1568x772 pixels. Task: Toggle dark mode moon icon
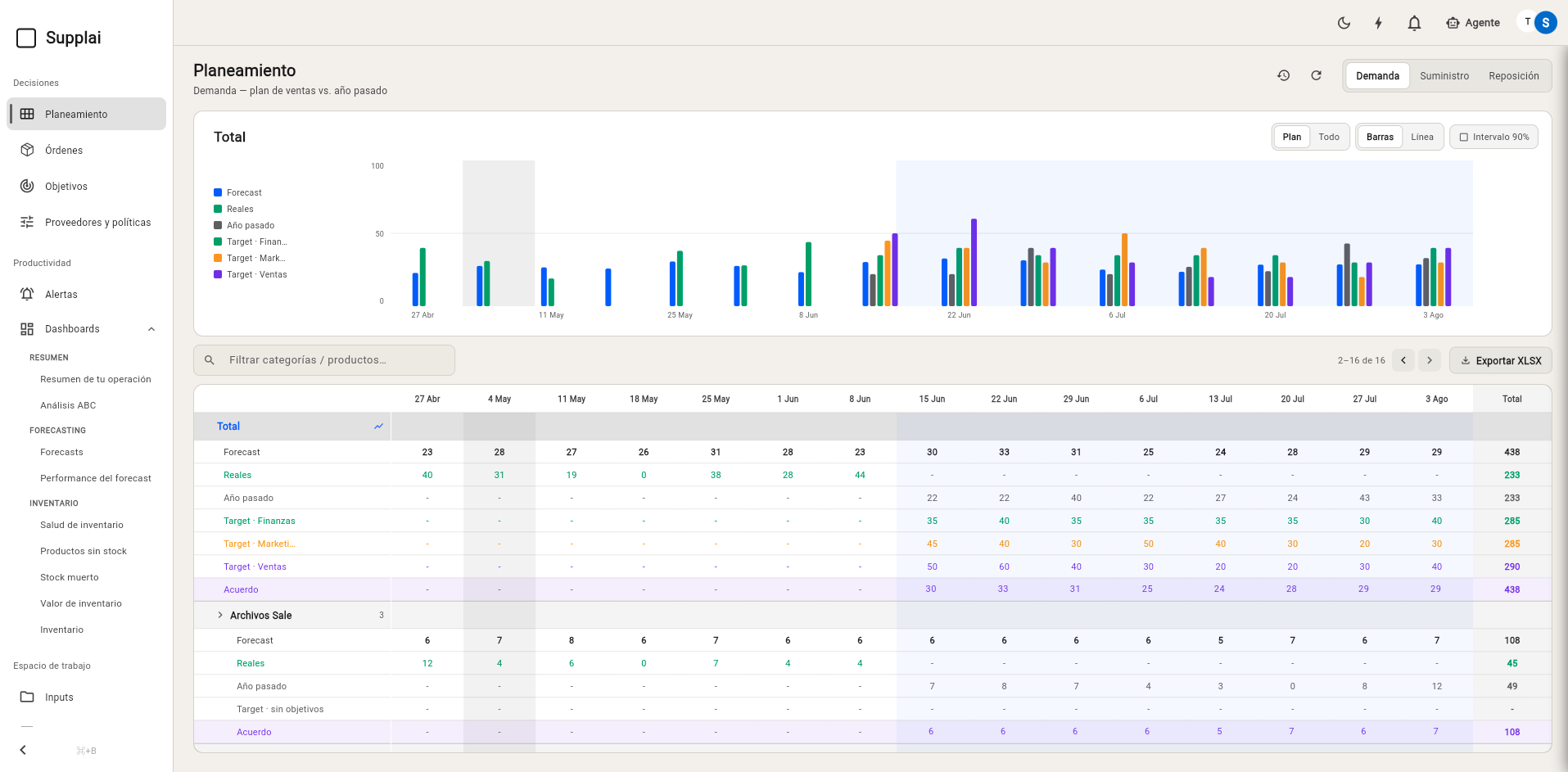coord(1344,23)
